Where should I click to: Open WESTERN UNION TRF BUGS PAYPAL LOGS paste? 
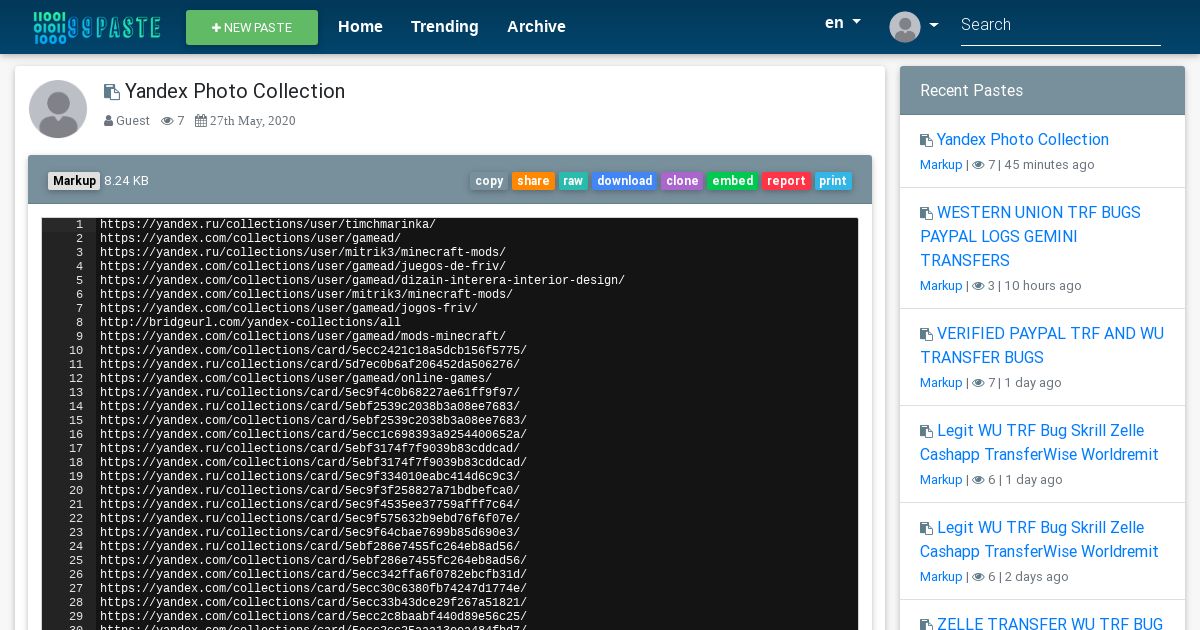pos(1030,237)
